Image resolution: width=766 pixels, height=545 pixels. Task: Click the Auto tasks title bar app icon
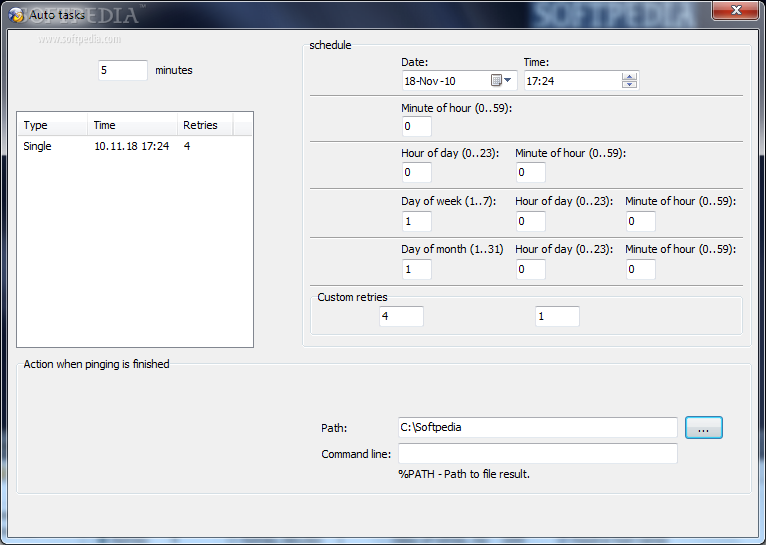[16, 15]
